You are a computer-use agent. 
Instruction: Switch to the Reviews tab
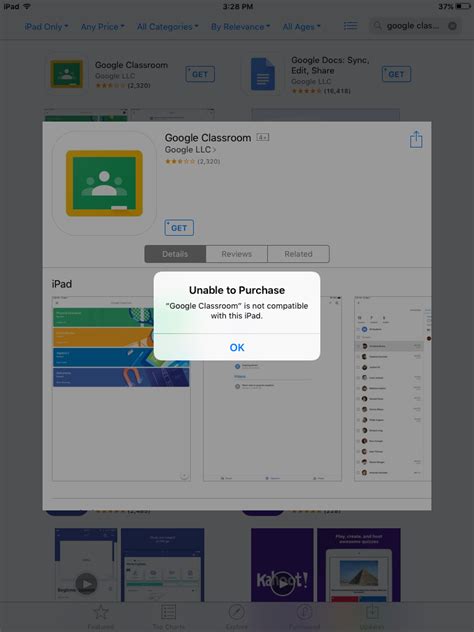click(x=237, y=254)
